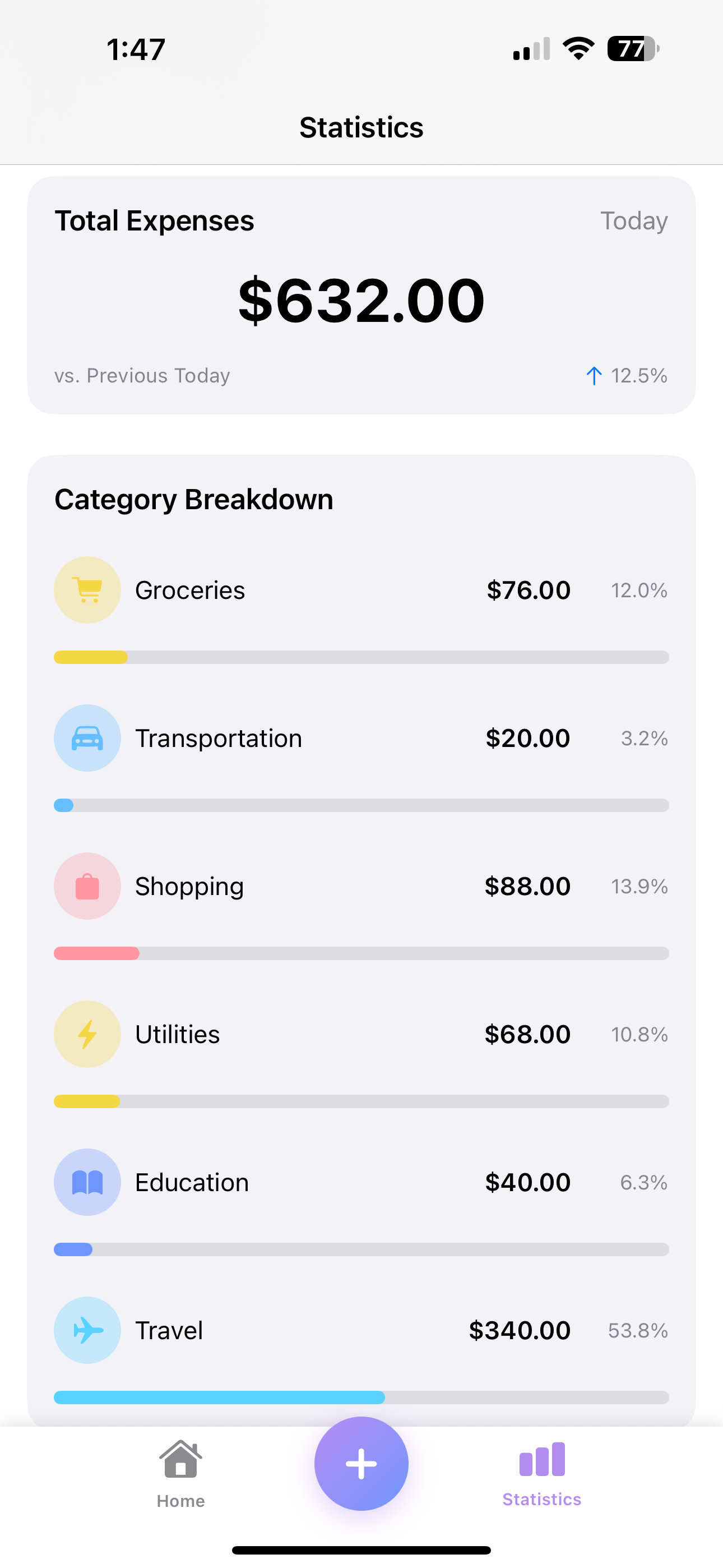Tap the Education book icon
Screen dimensions: 723x1568
87,1182
